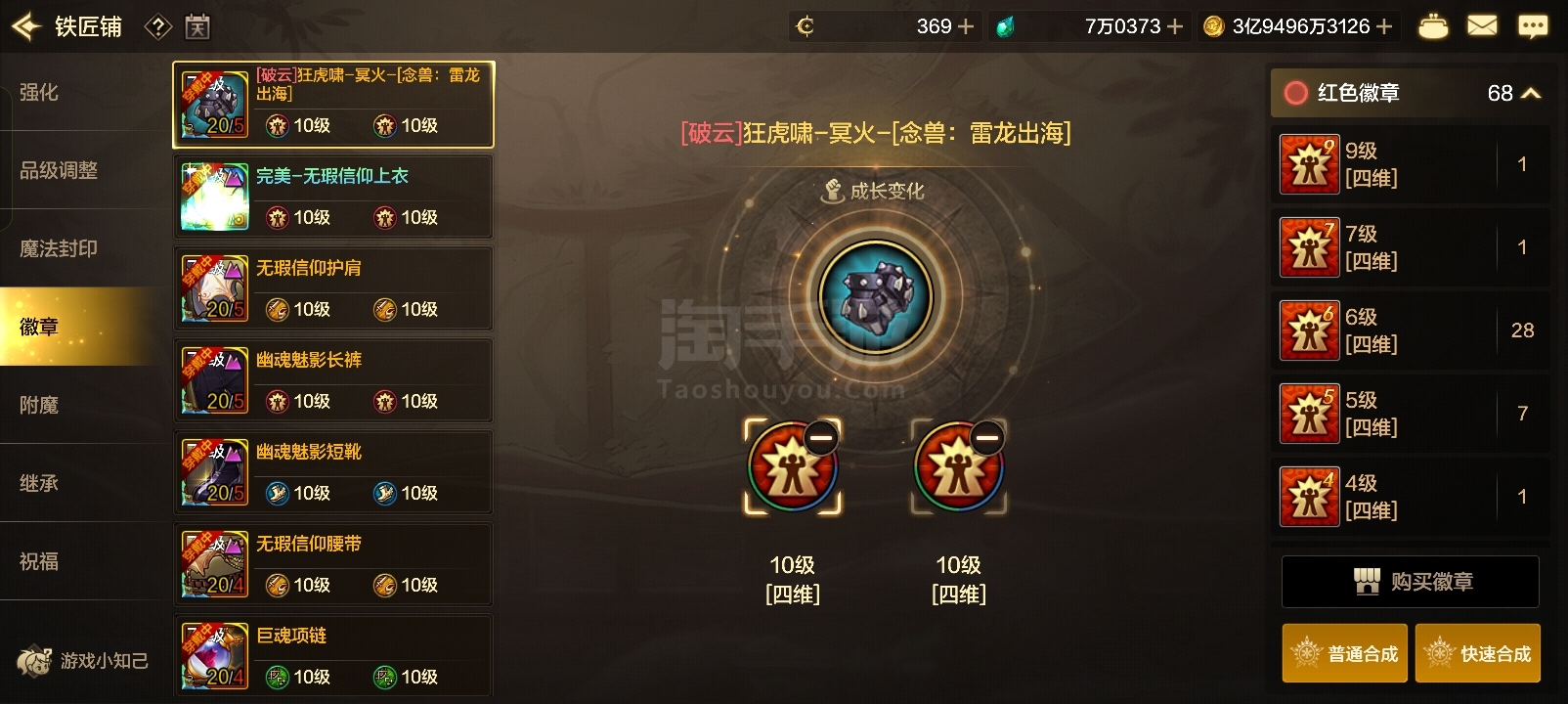Click the 快速合成 button
This screenshot has height=704, width=1568.
tap(1478, 653)
